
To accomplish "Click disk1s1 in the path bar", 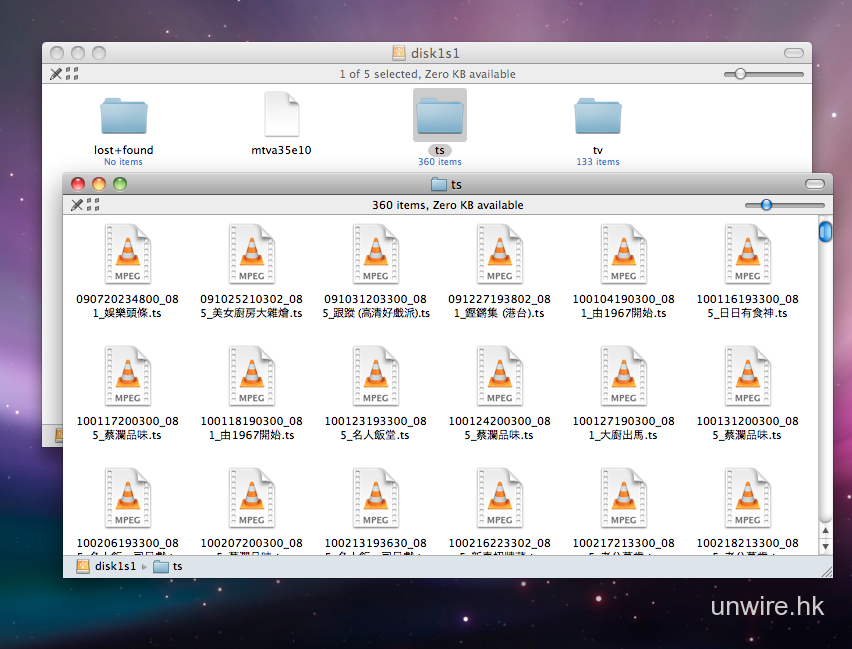I will pyautogui.click(x=113, y=566).
